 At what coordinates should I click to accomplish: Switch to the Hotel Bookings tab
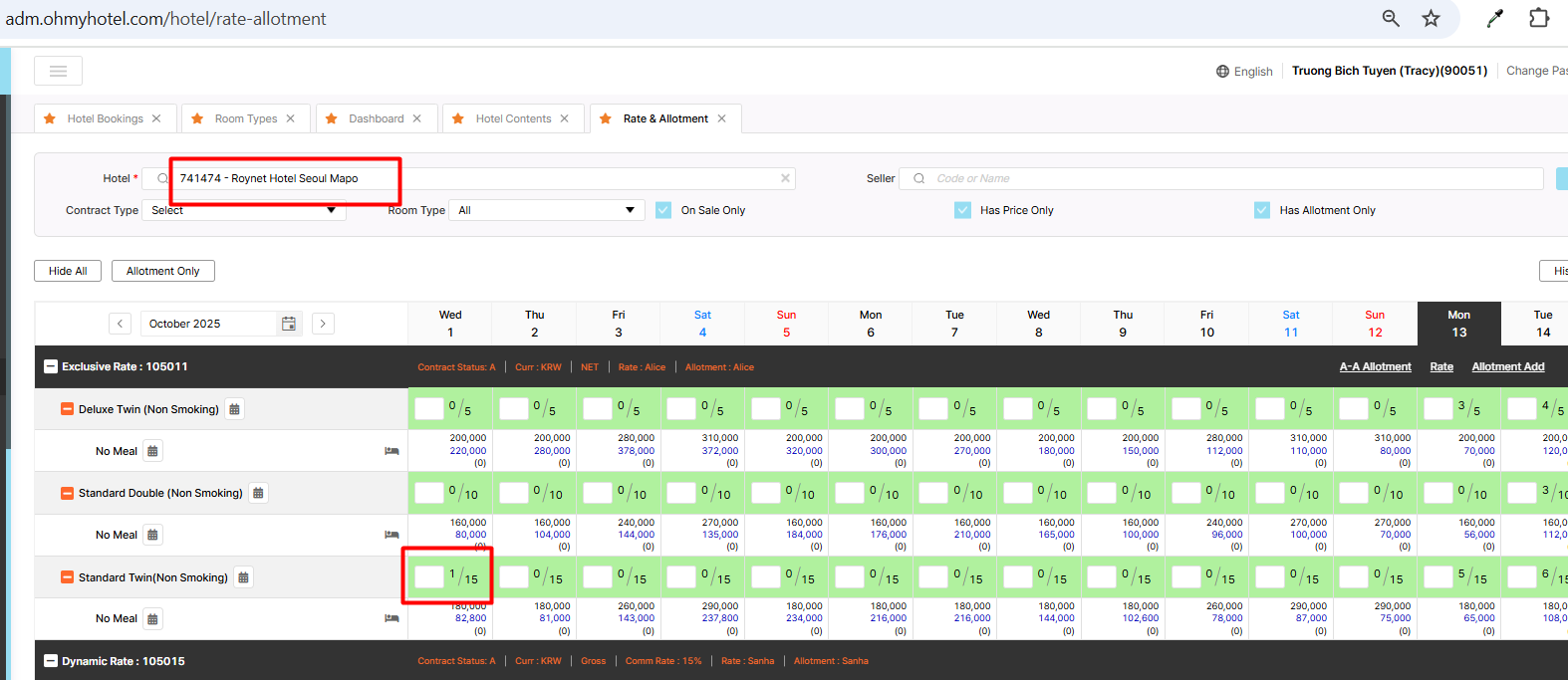point(105,118)
